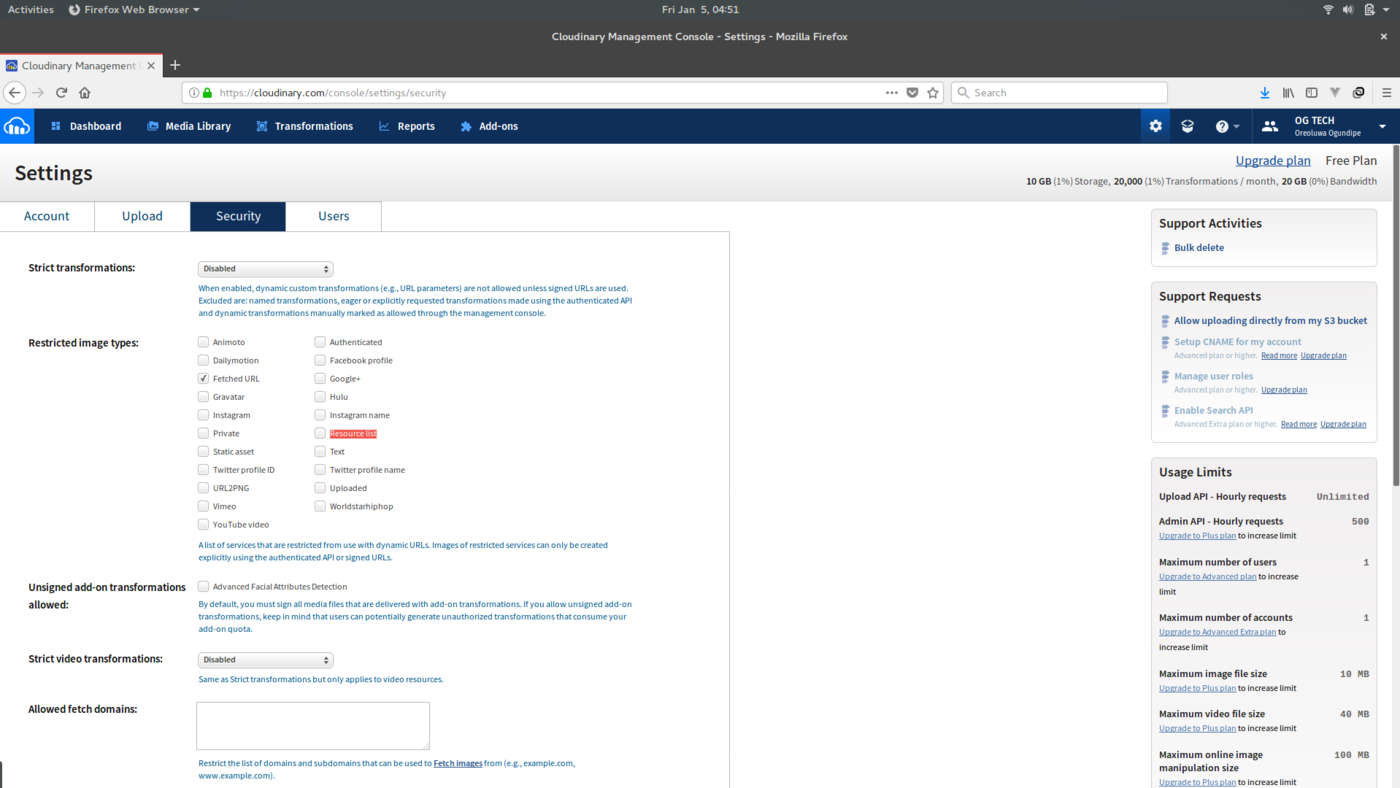Uncheck the Fetched URL restricted image type
Screen dimensions: 1400x788
click(203, 378)
